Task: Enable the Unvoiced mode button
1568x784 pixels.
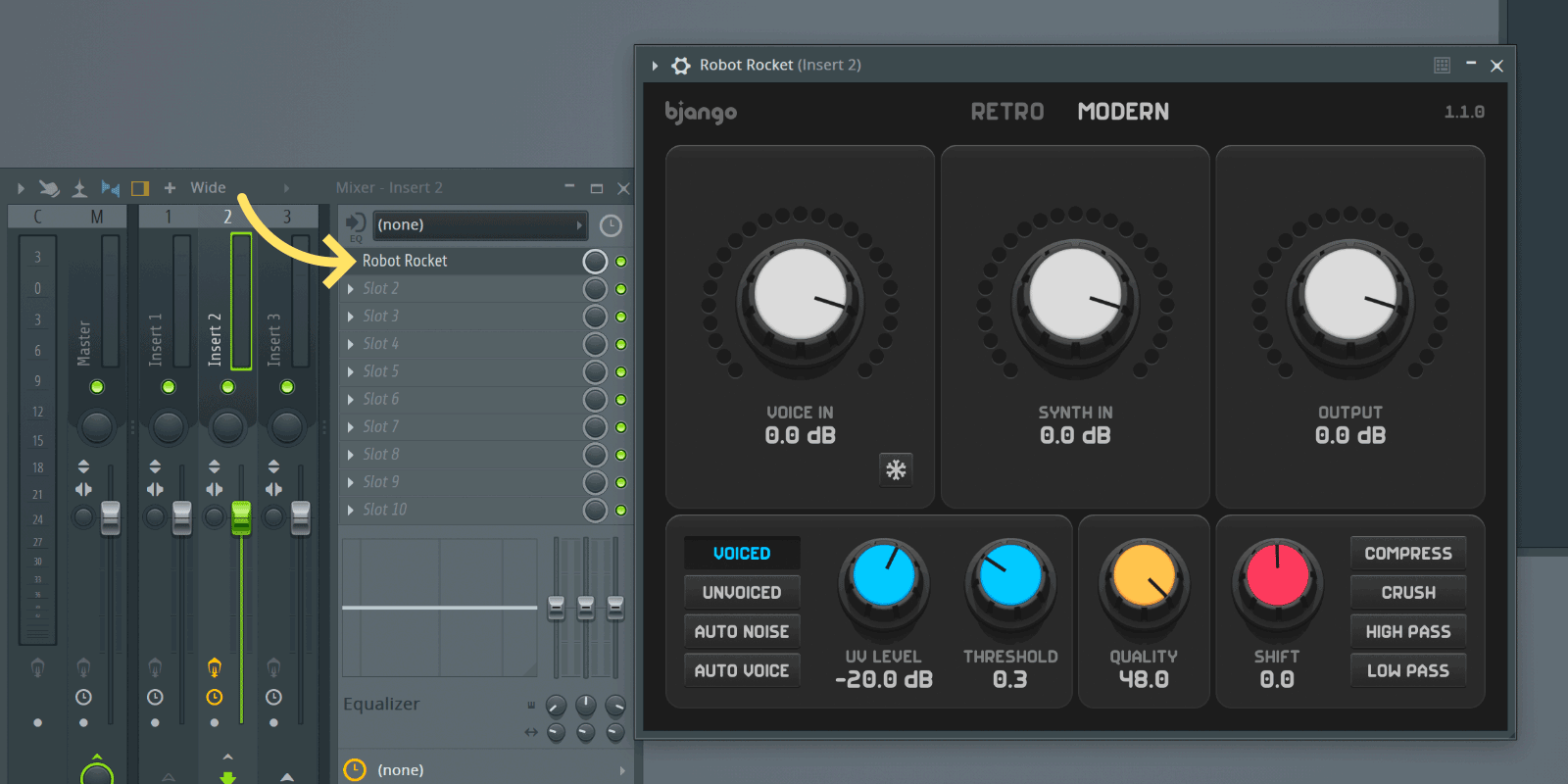Action: [x=742, y=592]
